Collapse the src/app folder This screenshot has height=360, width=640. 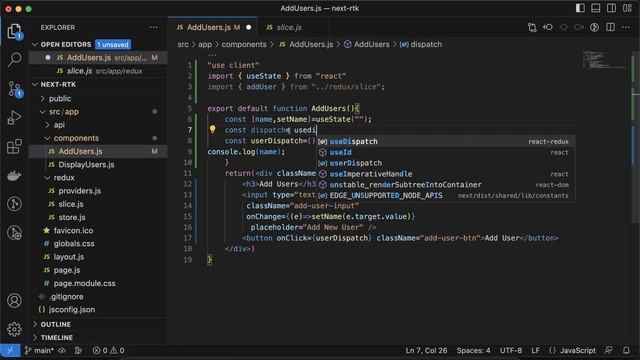(42, 111)
